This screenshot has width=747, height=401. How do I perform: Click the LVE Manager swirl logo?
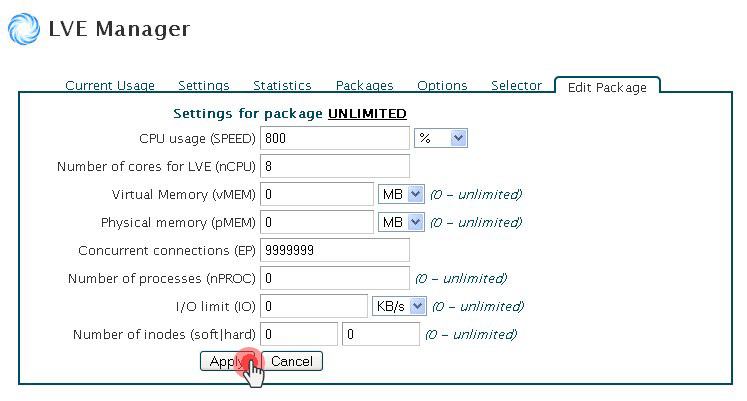click(x=24, y=29)
